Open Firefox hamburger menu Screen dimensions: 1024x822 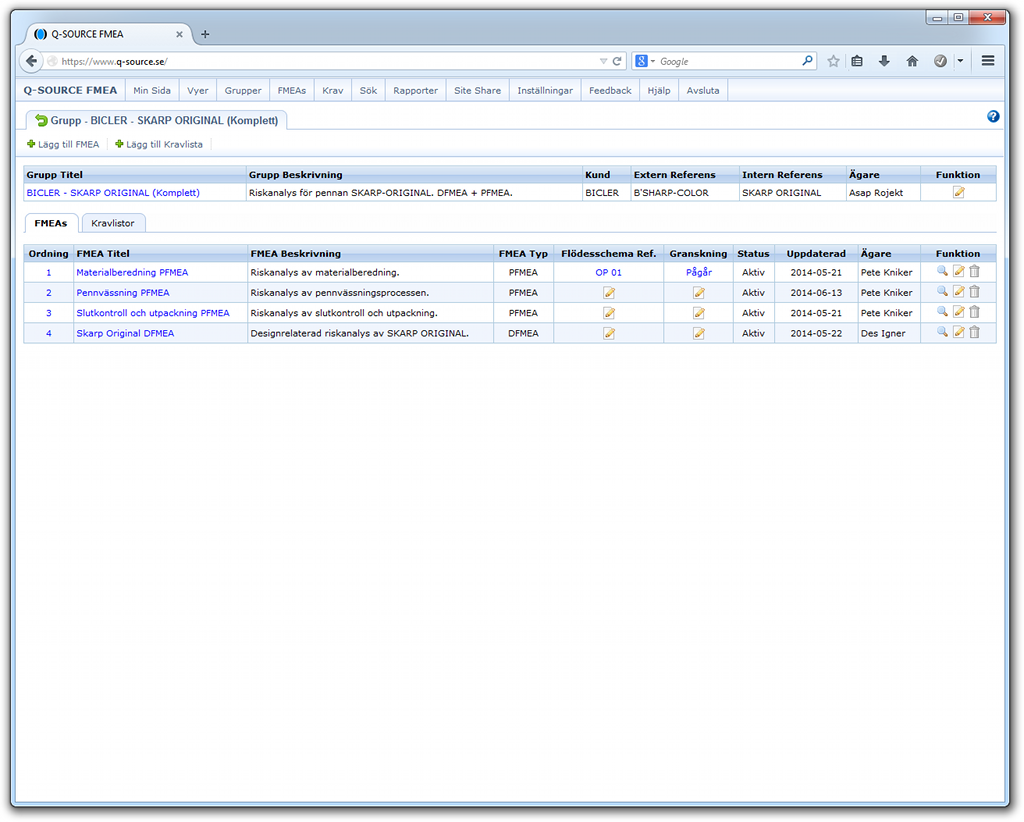[x=988, y=61]
